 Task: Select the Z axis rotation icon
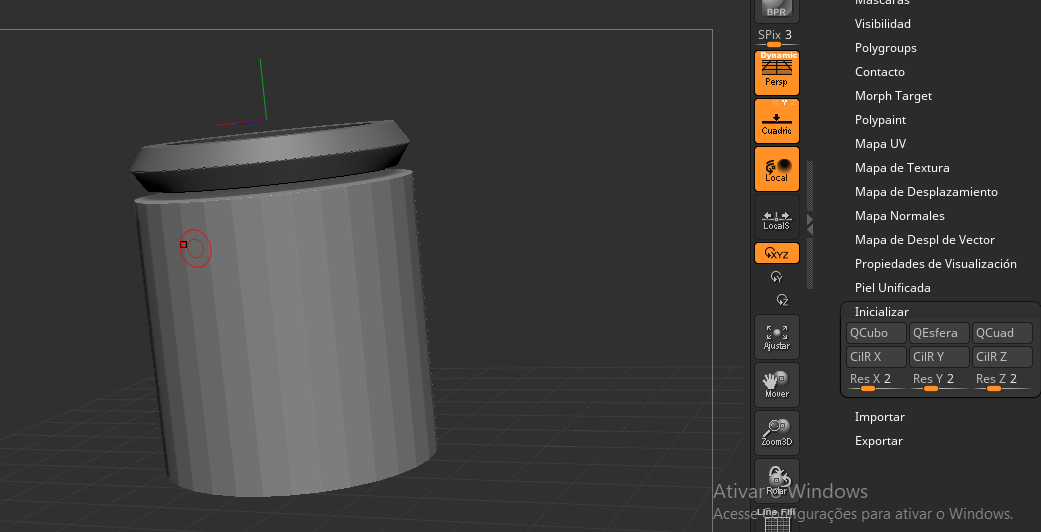coord(783,300)
